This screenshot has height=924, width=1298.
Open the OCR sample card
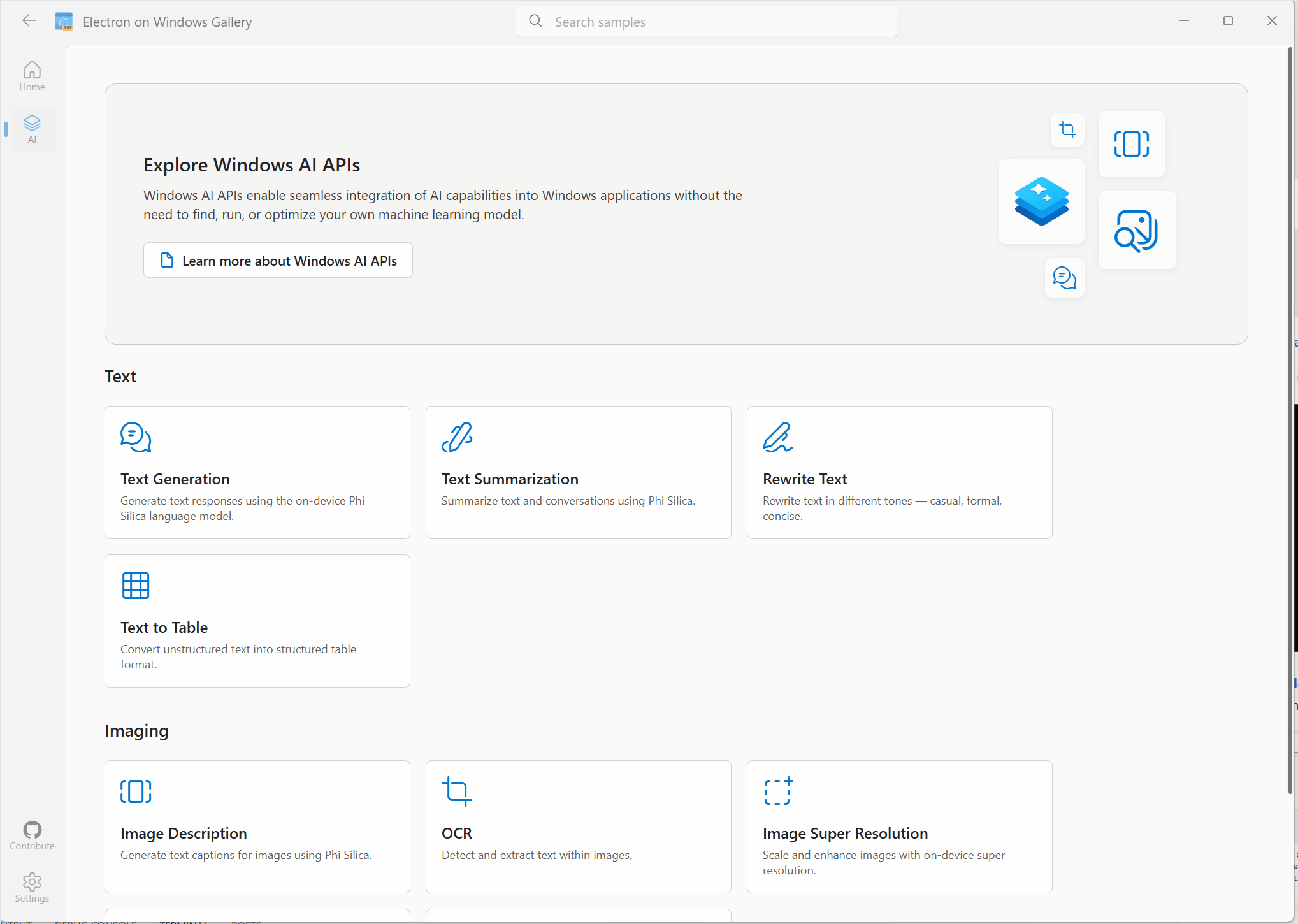click(x=579, y=827)
